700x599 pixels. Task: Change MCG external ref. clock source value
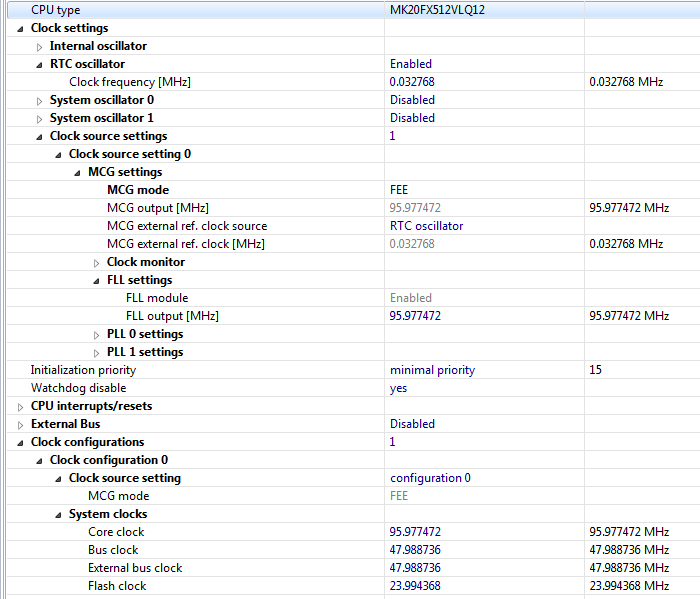pos(426,226)
